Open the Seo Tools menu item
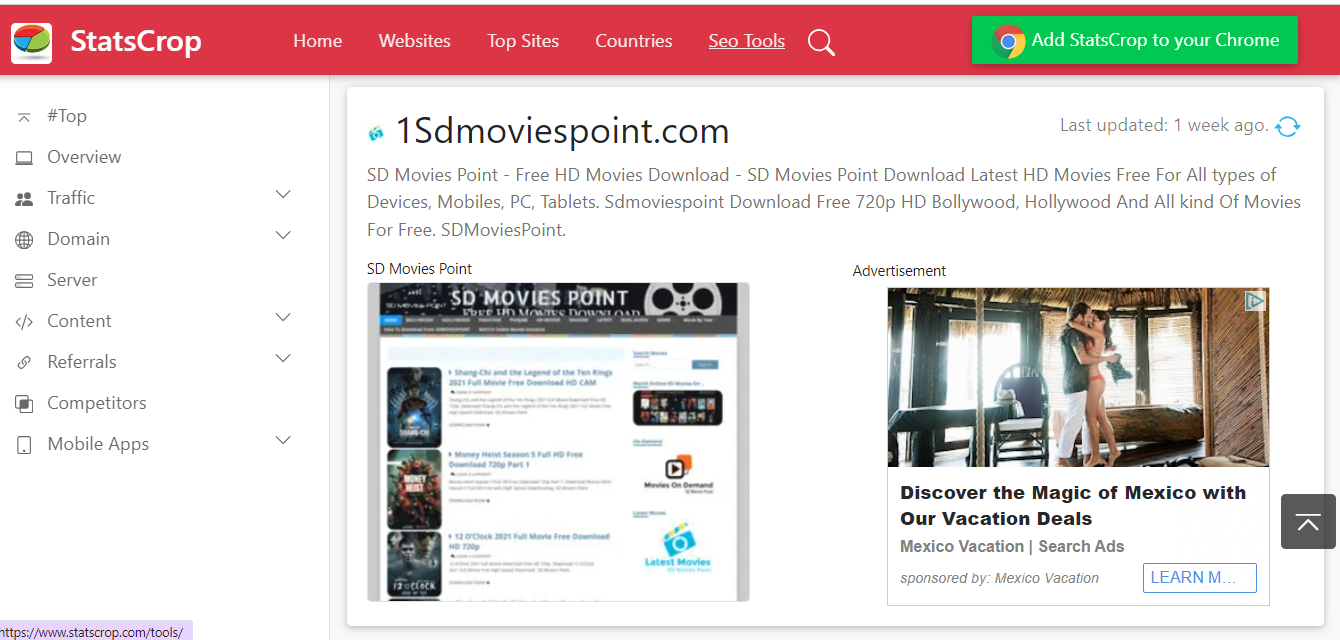Screen dimensions: 1340x640 click(747, 41)
